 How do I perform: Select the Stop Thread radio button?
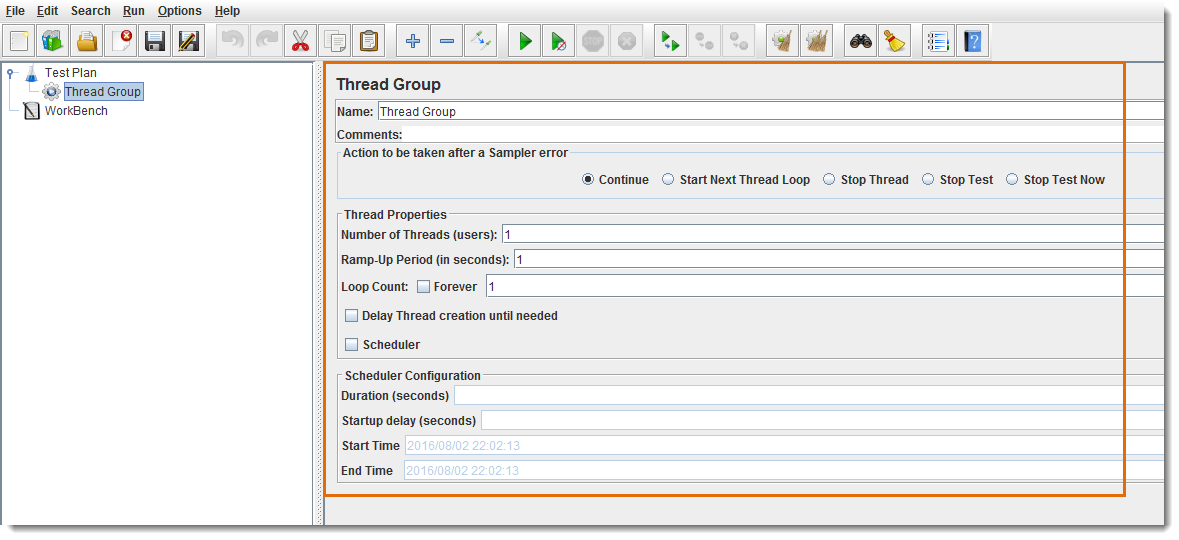coord(829,180)
